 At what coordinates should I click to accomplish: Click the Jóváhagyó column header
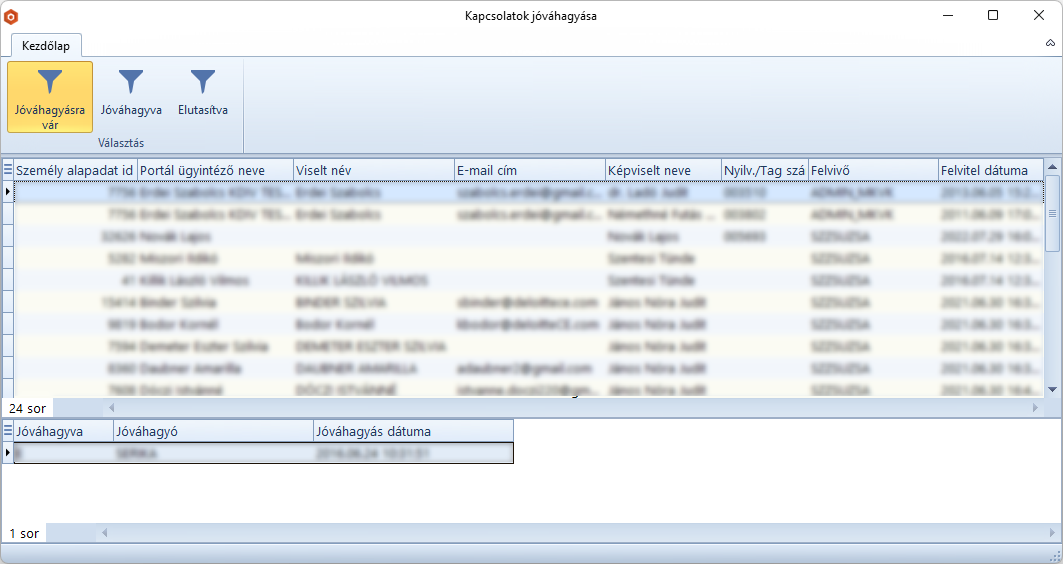[212, 431]
